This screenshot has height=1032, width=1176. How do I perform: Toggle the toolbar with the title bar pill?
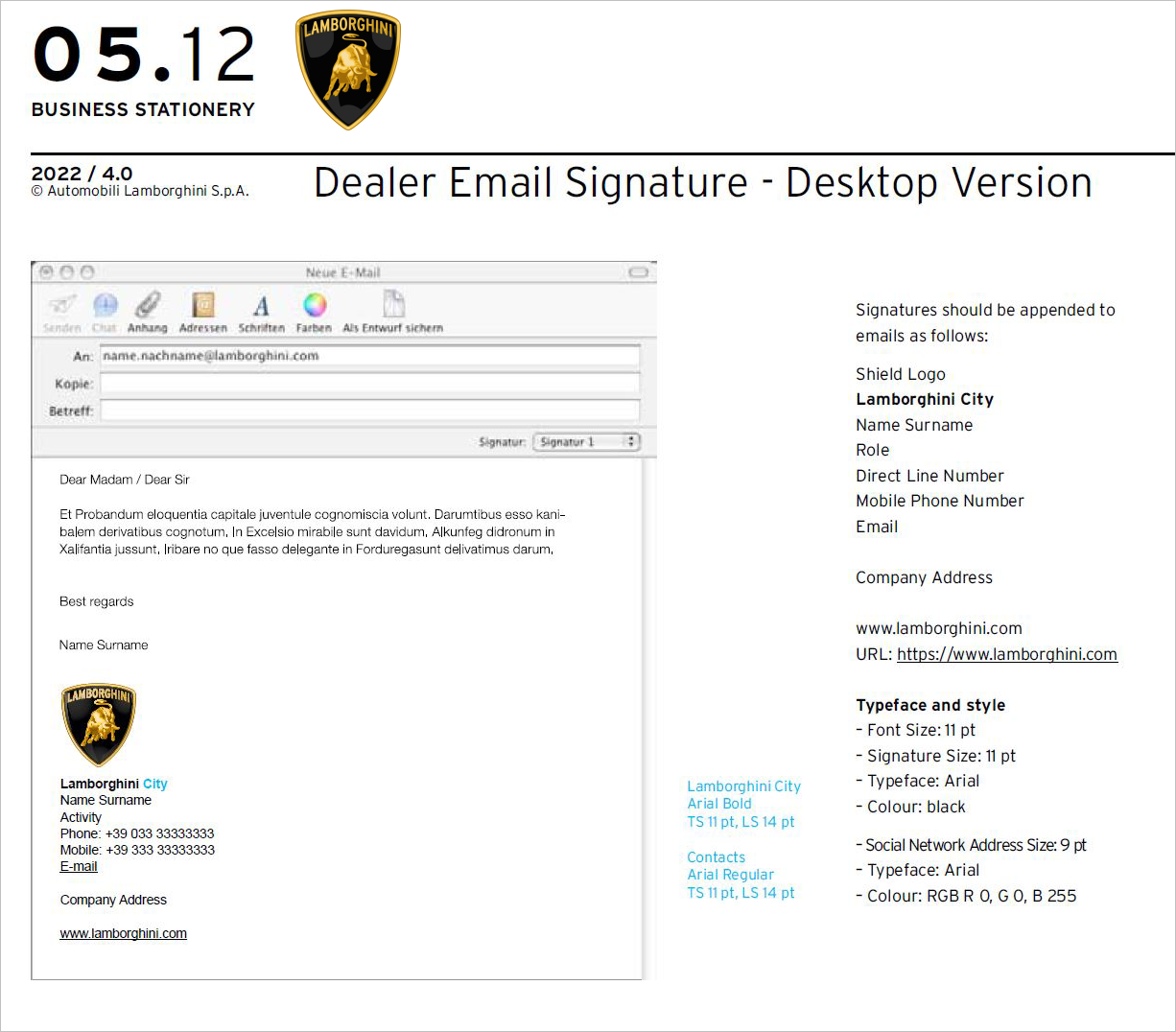click(x=638, y=272)
